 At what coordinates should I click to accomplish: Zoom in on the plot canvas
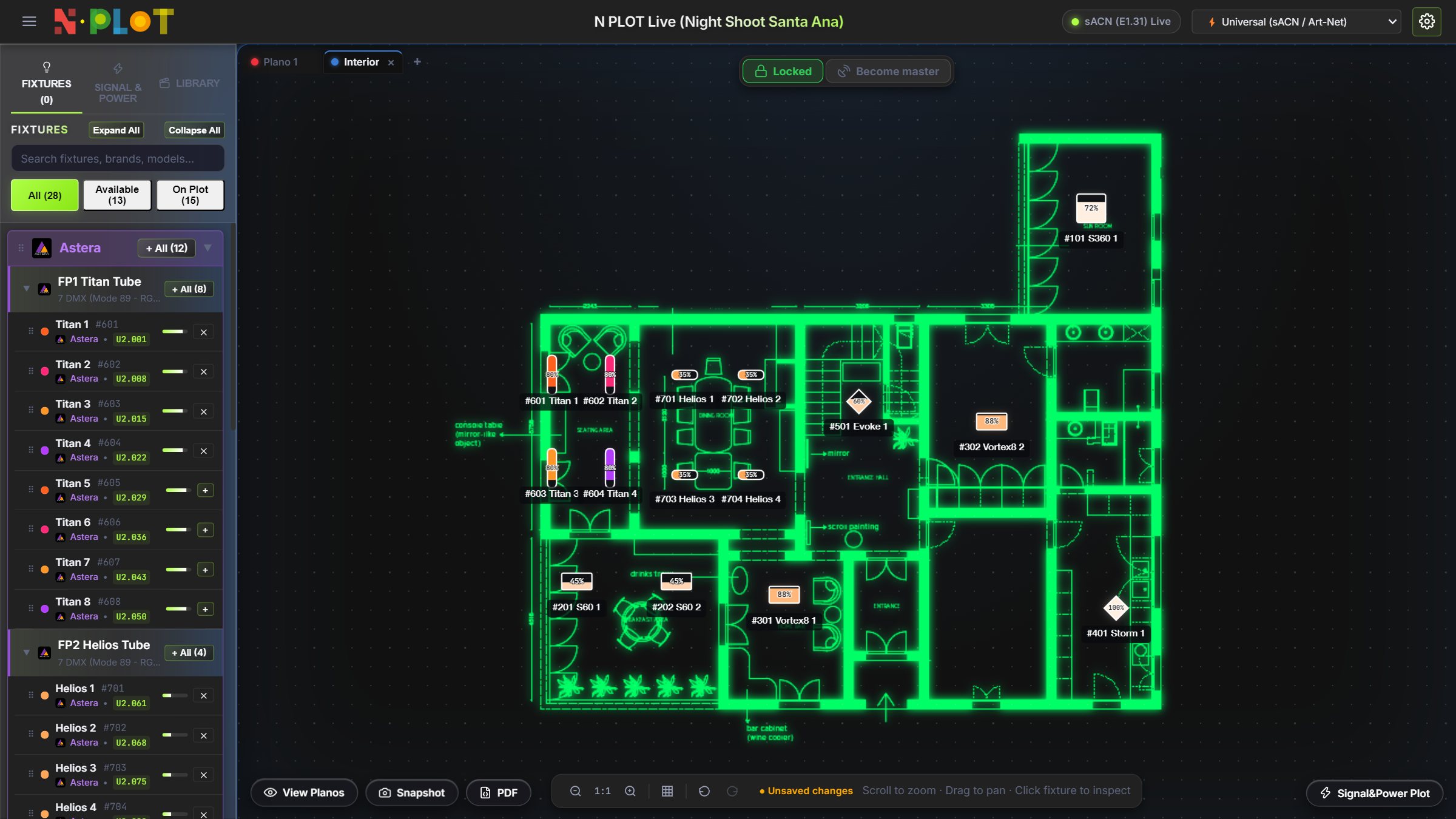(x=630, y=791)
